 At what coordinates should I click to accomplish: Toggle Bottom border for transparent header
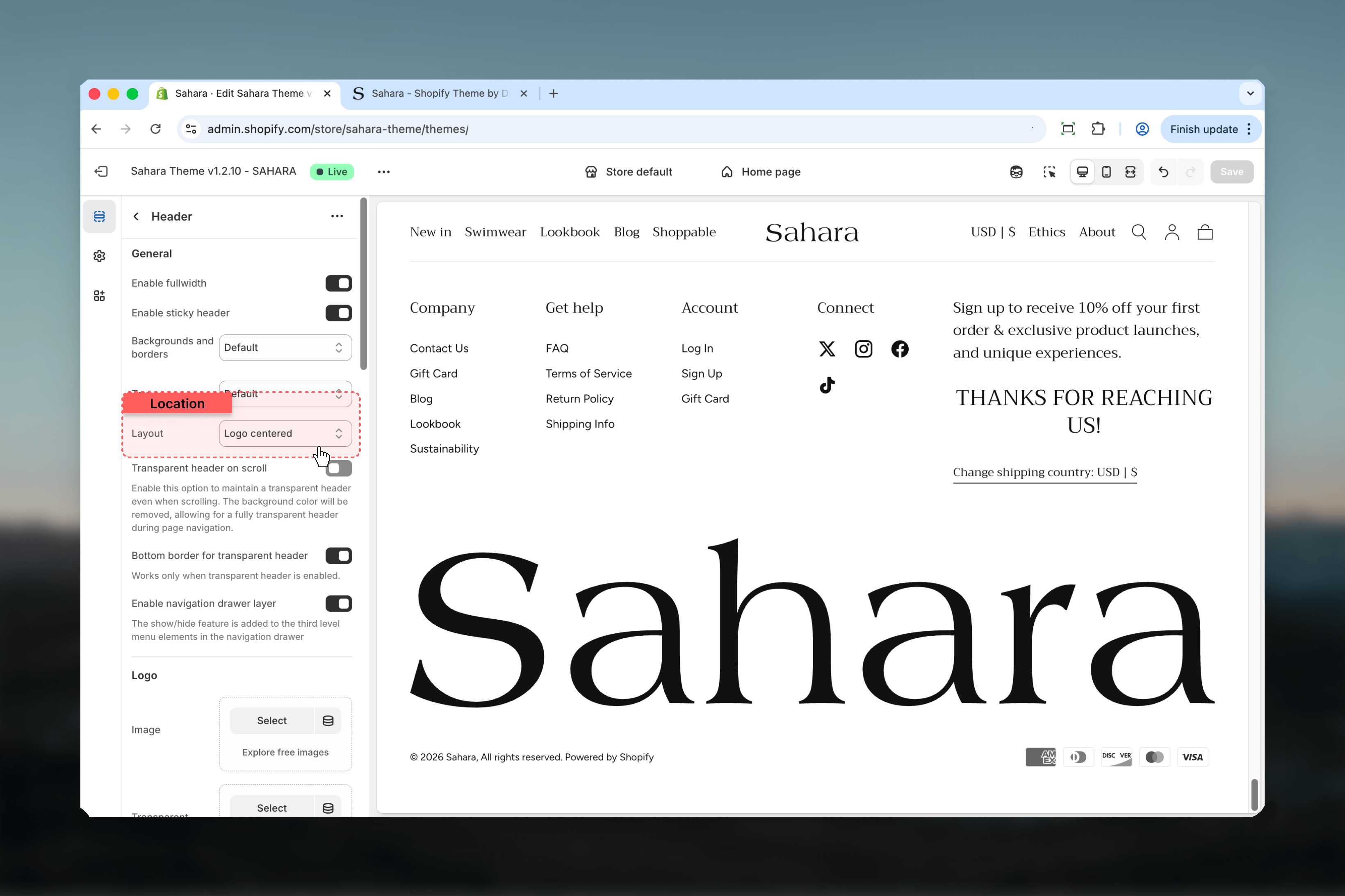[x=338, y=555]
